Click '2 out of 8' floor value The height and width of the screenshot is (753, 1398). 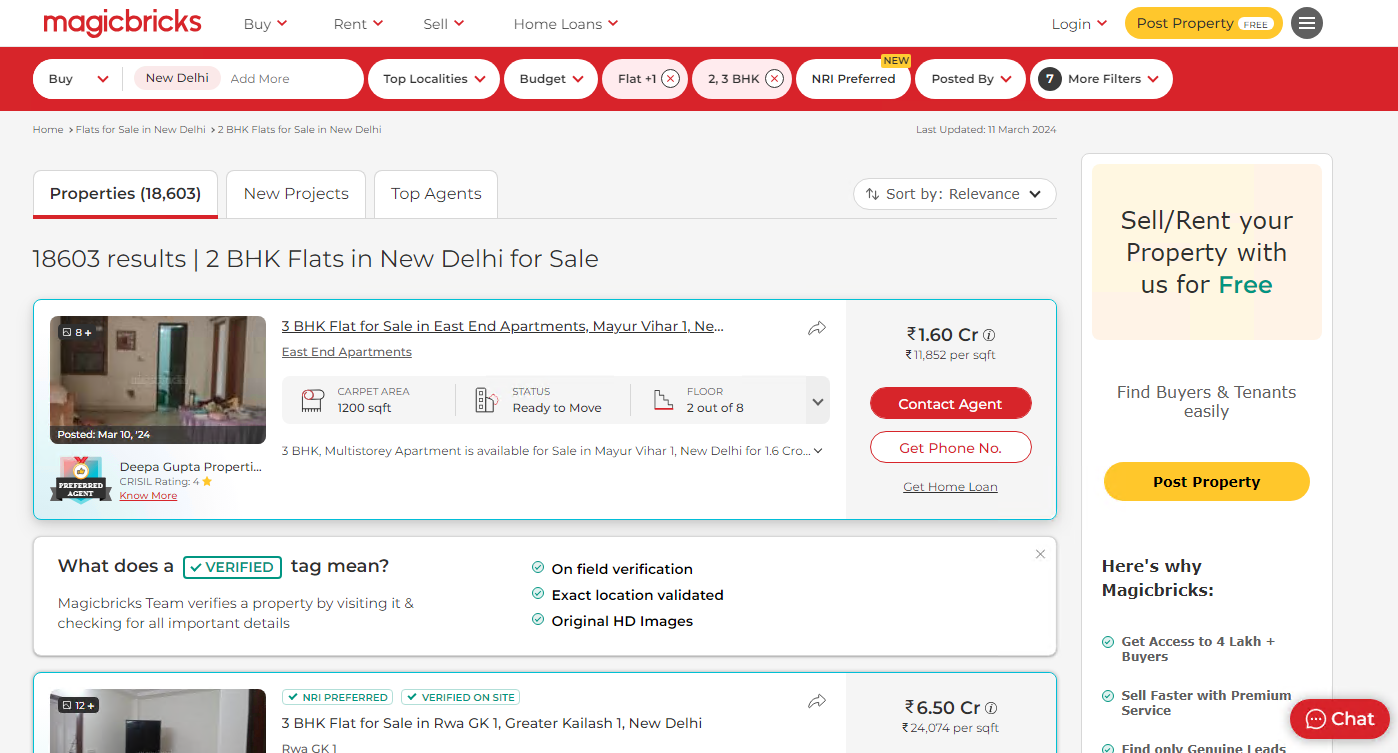(715, 408)
